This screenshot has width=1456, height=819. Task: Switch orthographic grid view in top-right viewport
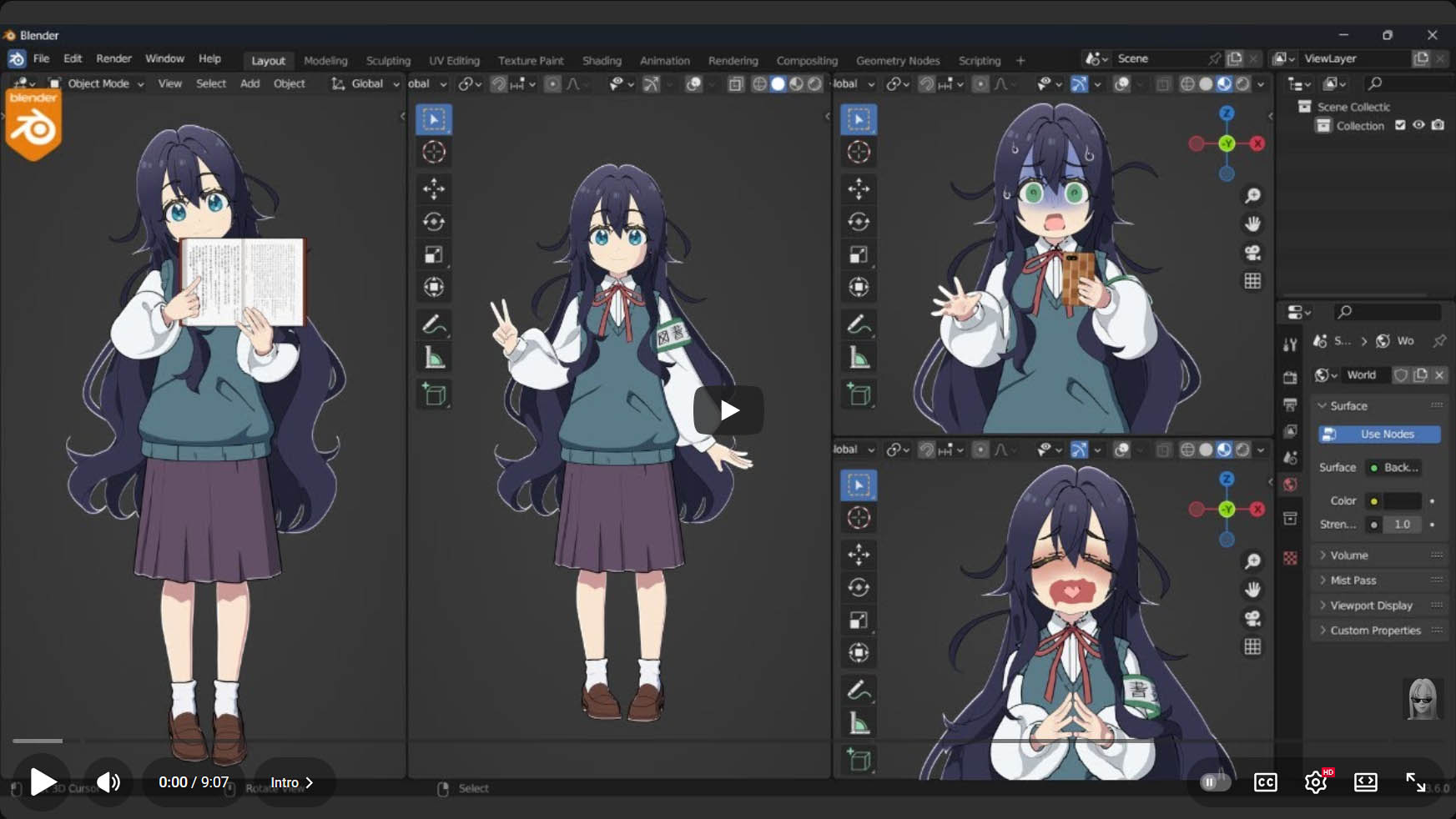coord(1252,281)
